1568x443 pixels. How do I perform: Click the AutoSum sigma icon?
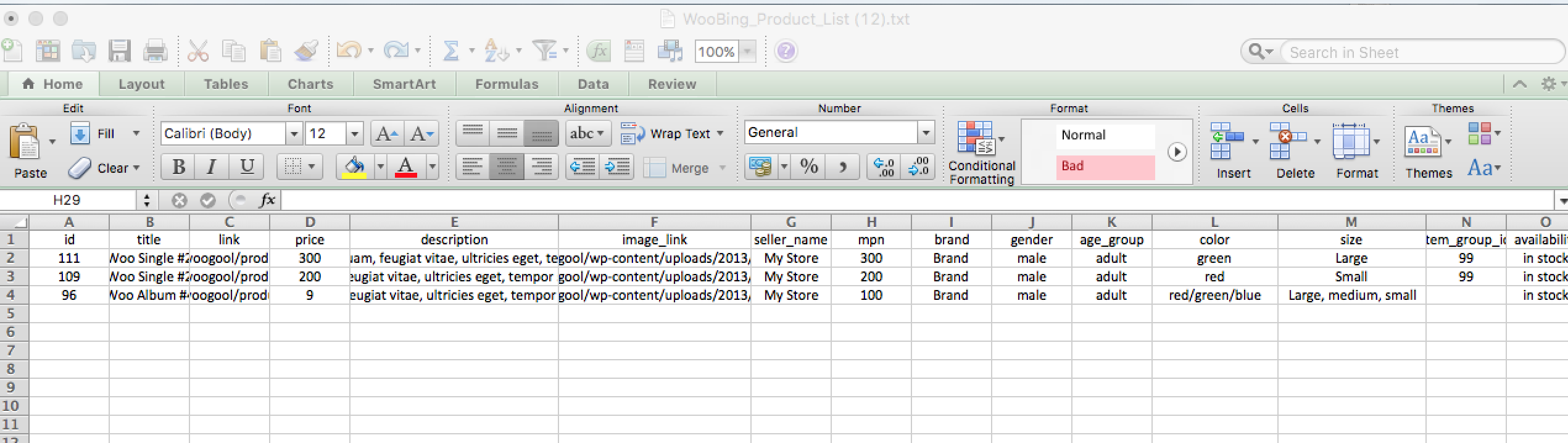451,51
